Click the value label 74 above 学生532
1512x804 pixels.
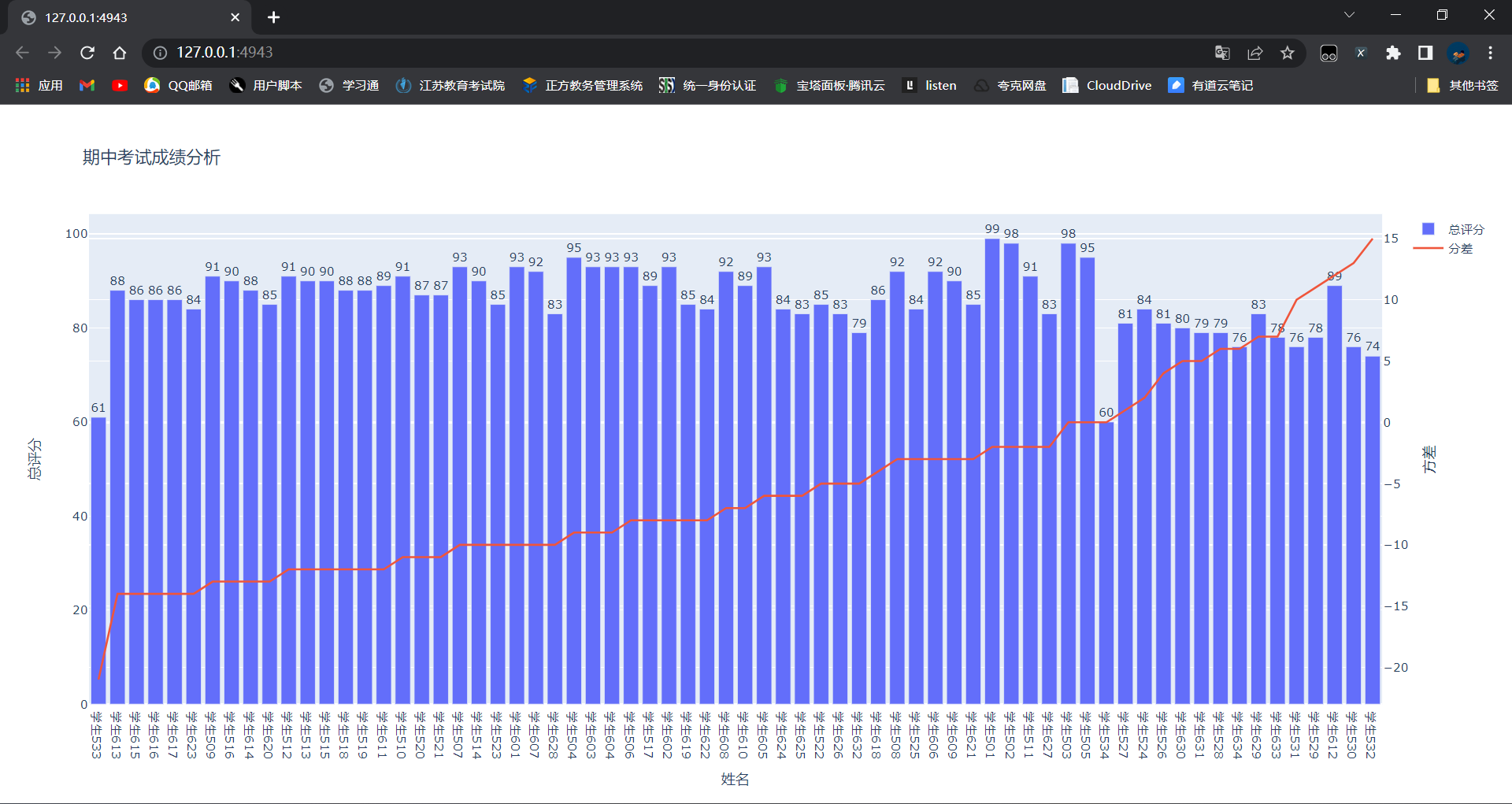[1373, 346]
